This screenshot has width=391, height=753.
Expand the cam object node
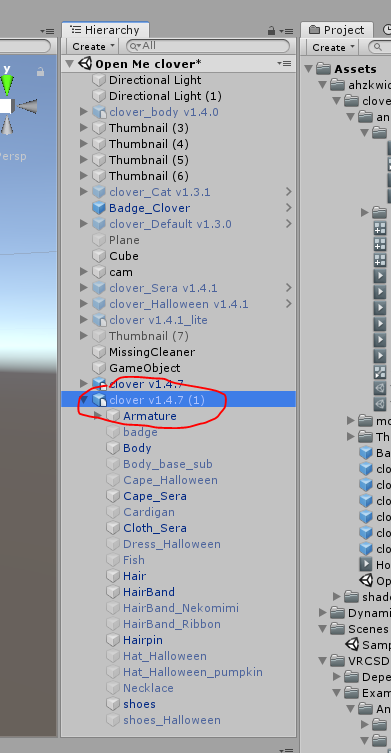pyautogui.click(x=84, y=272)
